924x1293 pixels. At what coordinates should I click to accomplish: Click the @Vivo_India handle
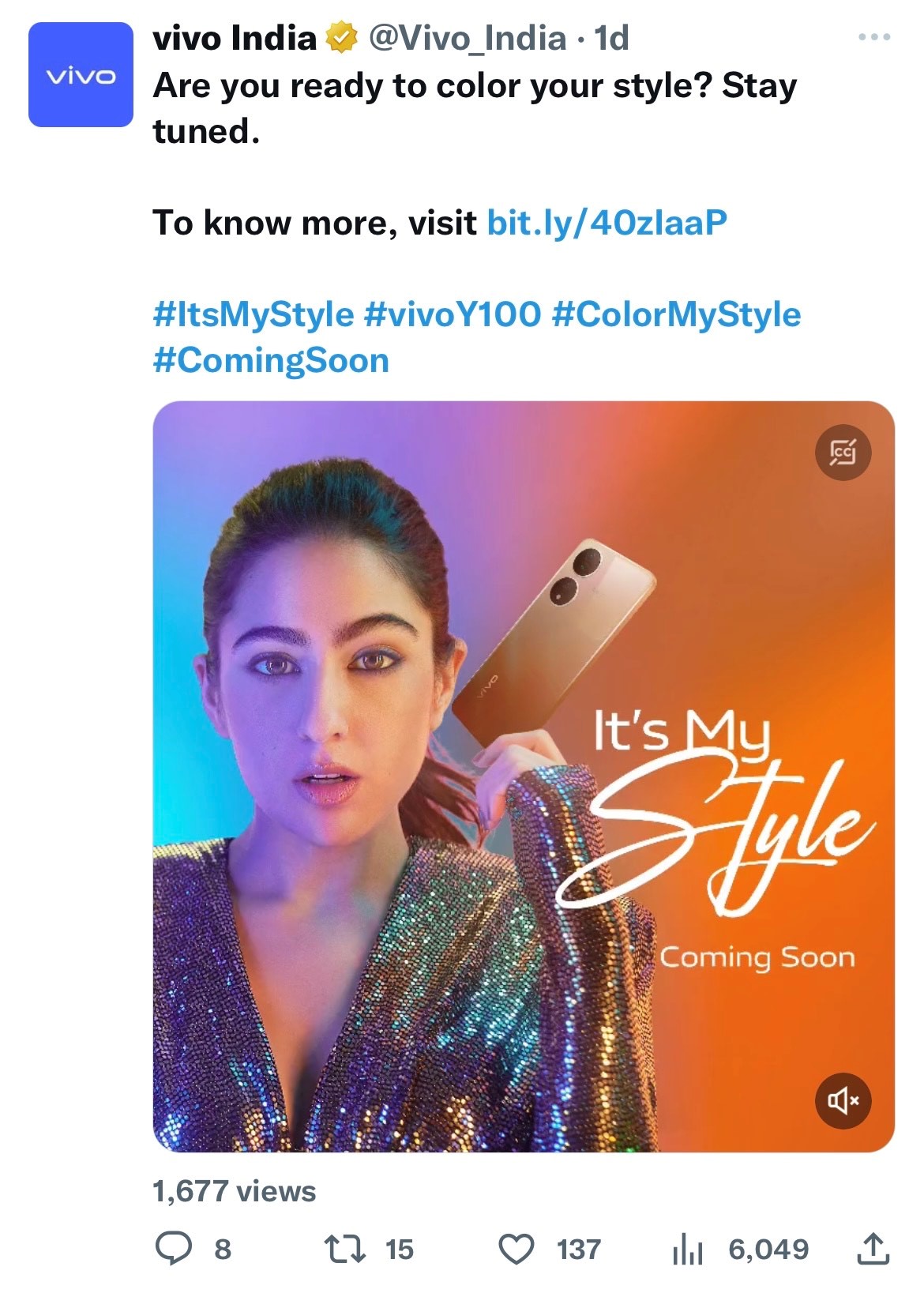468,38
